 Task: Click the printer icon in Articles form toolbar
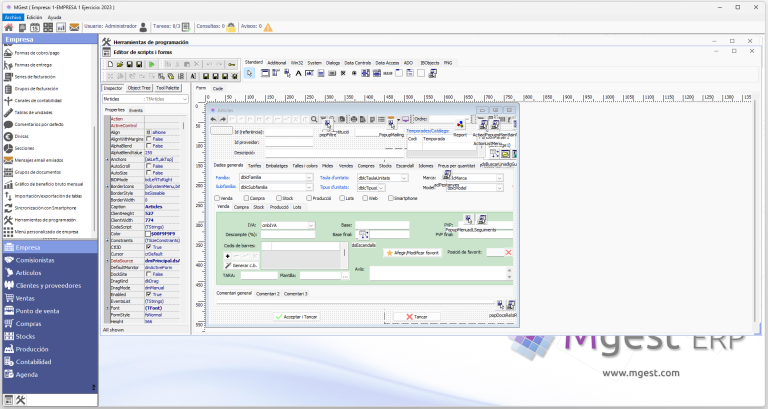click(x=354, y=119)
